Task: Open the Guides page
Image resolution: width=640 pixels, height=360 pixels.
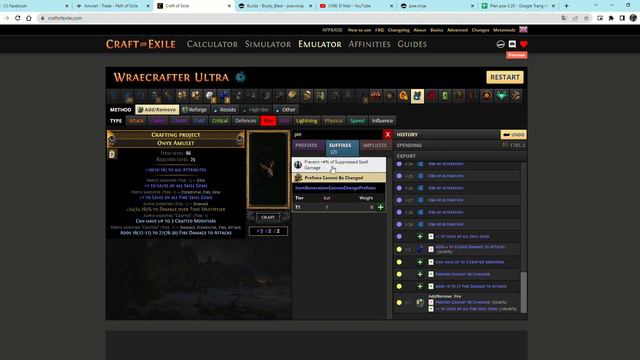Action: coord(412,44)
